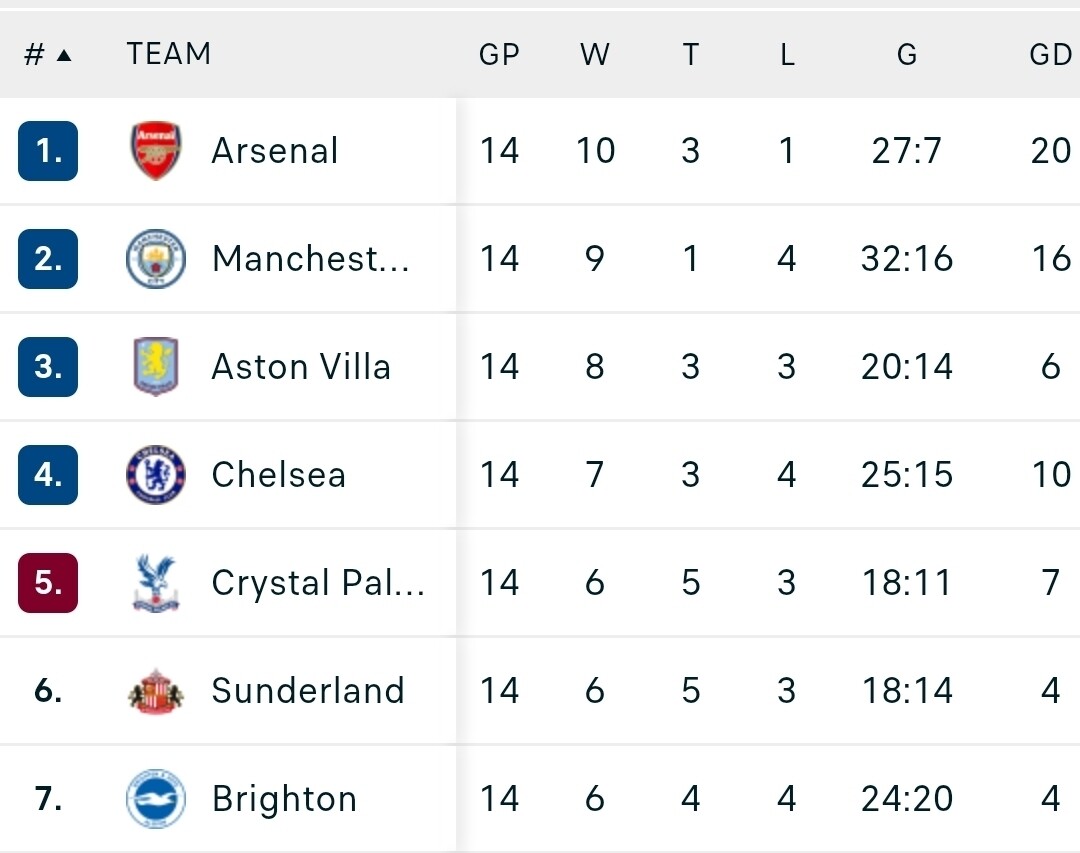Screen dimensions: 1080x853
Task: Click the TEAM column header
Action: (169, 53)
